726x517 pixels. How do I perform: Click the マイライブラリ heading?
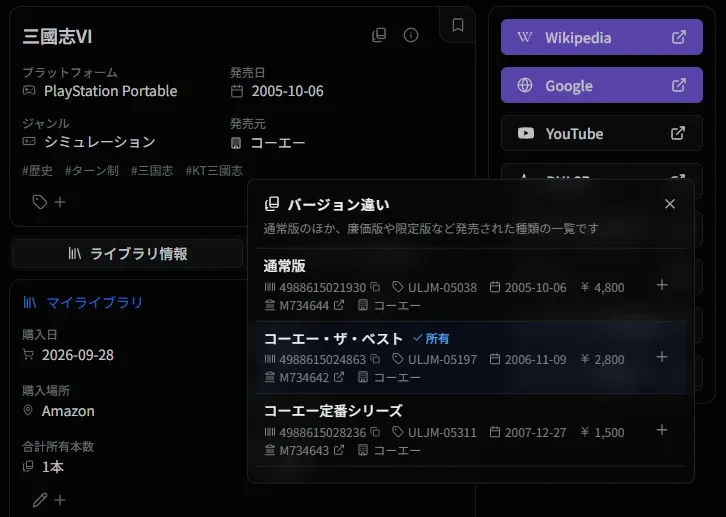(x=94, y=303)
